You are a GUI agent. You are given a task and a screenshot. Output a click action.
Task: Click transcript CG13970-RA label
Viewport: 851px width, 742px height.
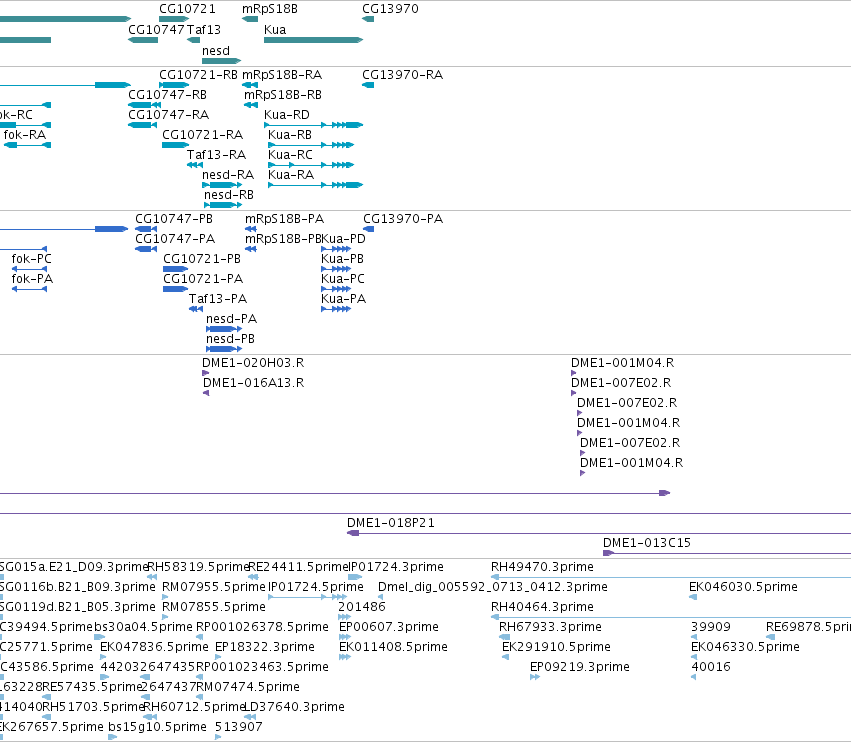coord(402,75)
